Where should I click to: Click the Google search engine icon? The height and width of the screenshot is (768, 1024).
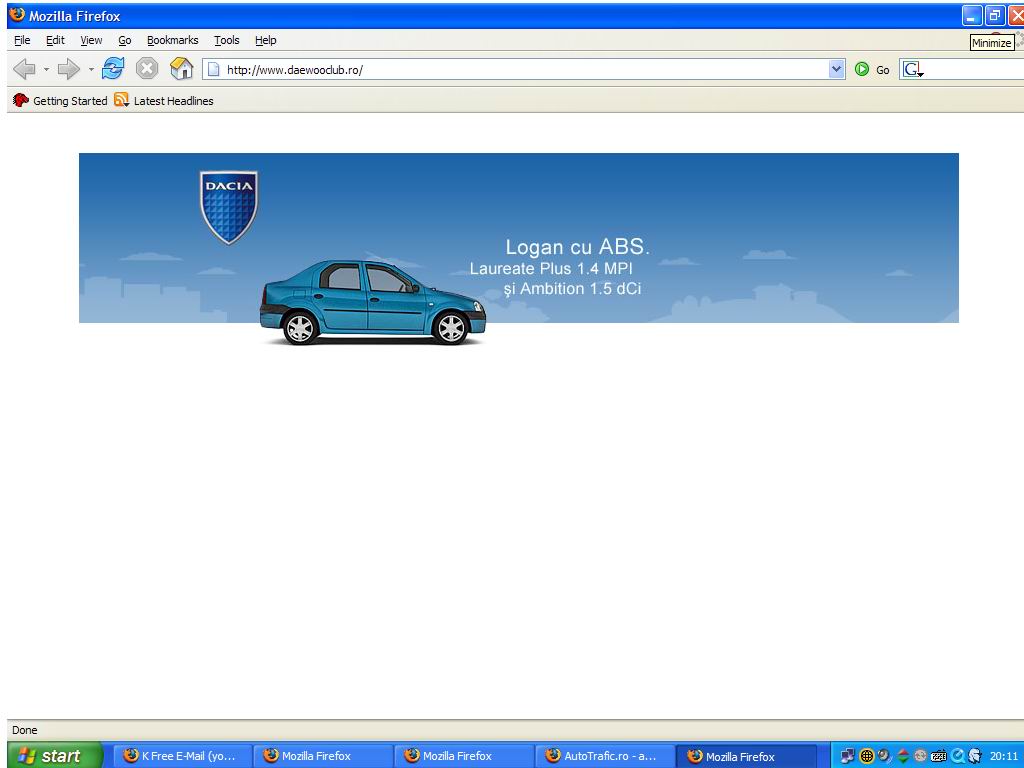(912, 69)
